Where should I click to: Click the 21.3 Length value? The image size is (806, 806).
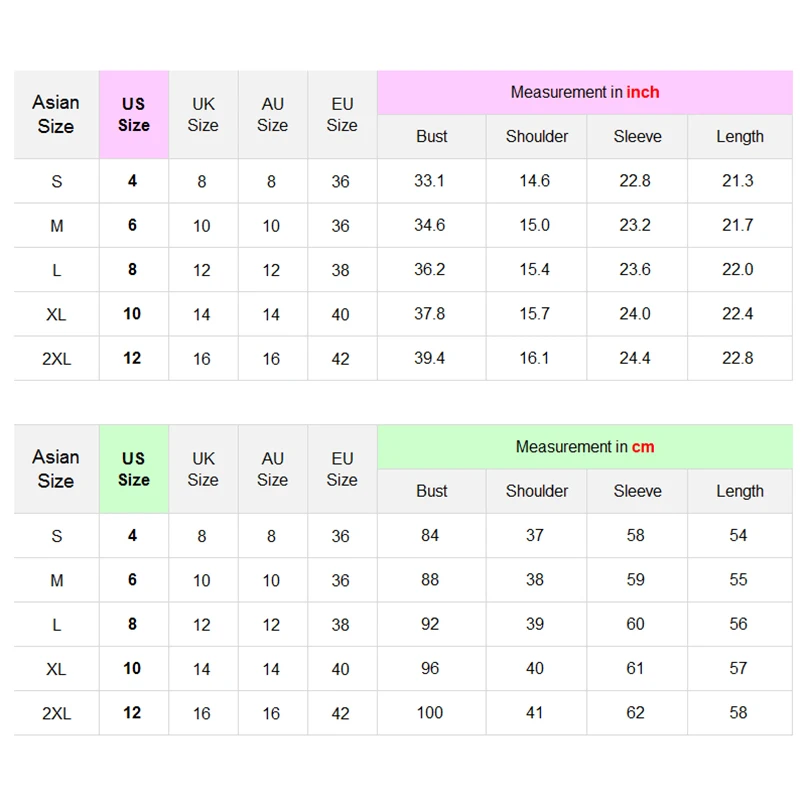pos(738,181)
